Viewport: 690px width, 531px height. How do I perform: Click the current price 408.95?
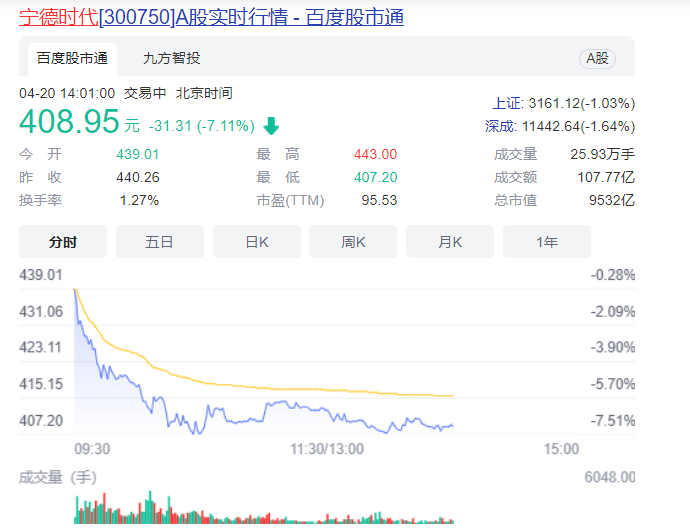(x=69, y=121)
